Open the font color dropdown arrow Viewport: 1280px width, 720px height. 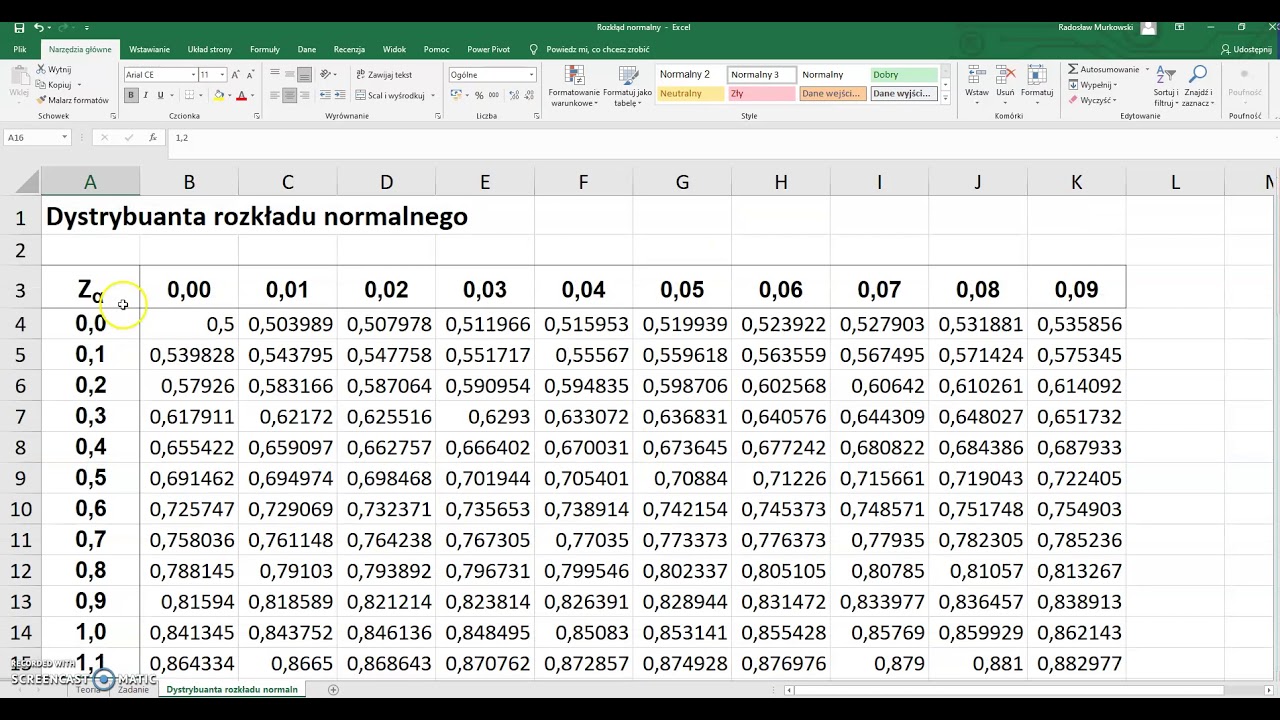click(x=251, y=96)
